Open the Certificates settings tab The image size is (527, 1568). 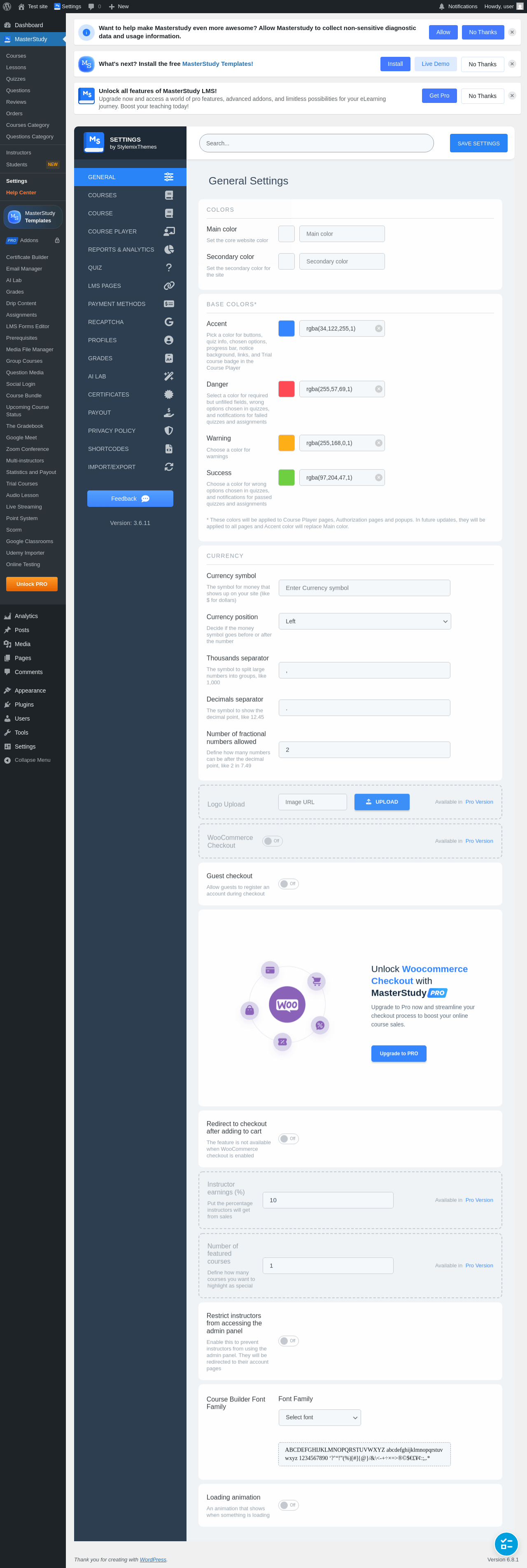(130, 394)
